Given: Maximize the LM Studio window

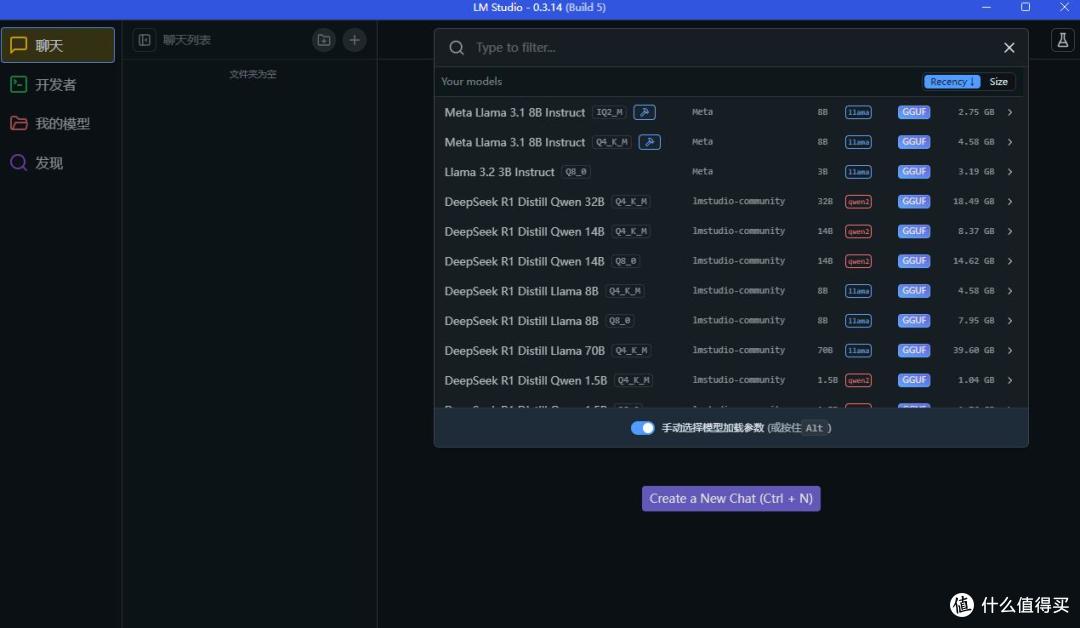Looking at the screenshot, I should [x=1025, y=7].
